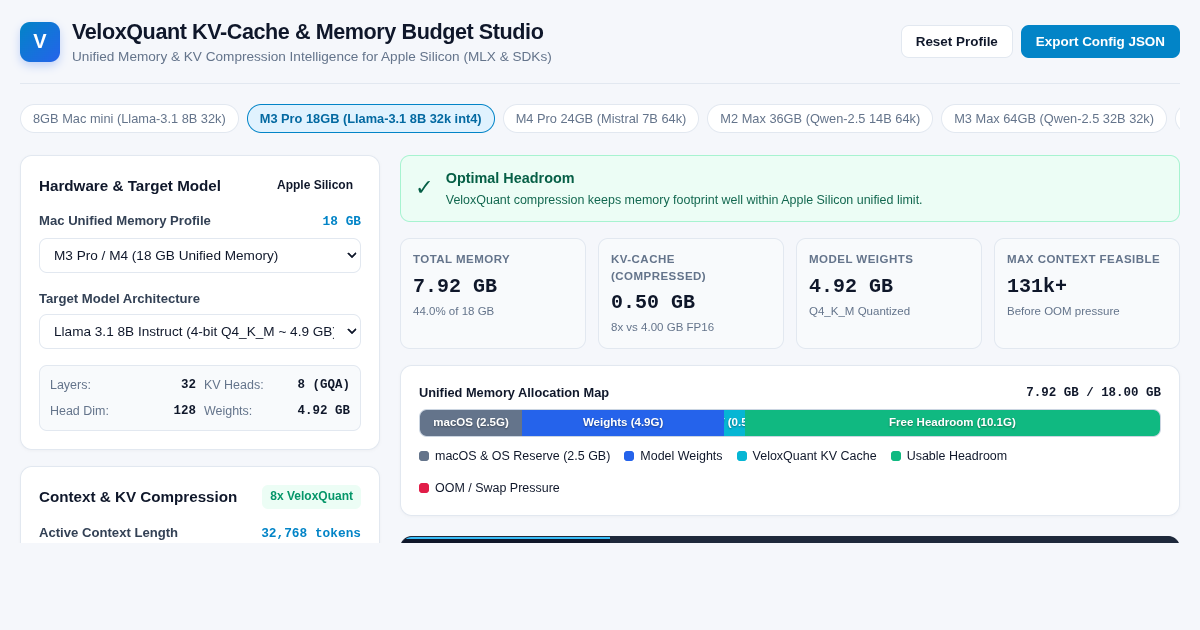1200x630 pixels.
Task: Click '44.0% of 18 GB' text
Action: pyautogui.click(x=453, y=311)
